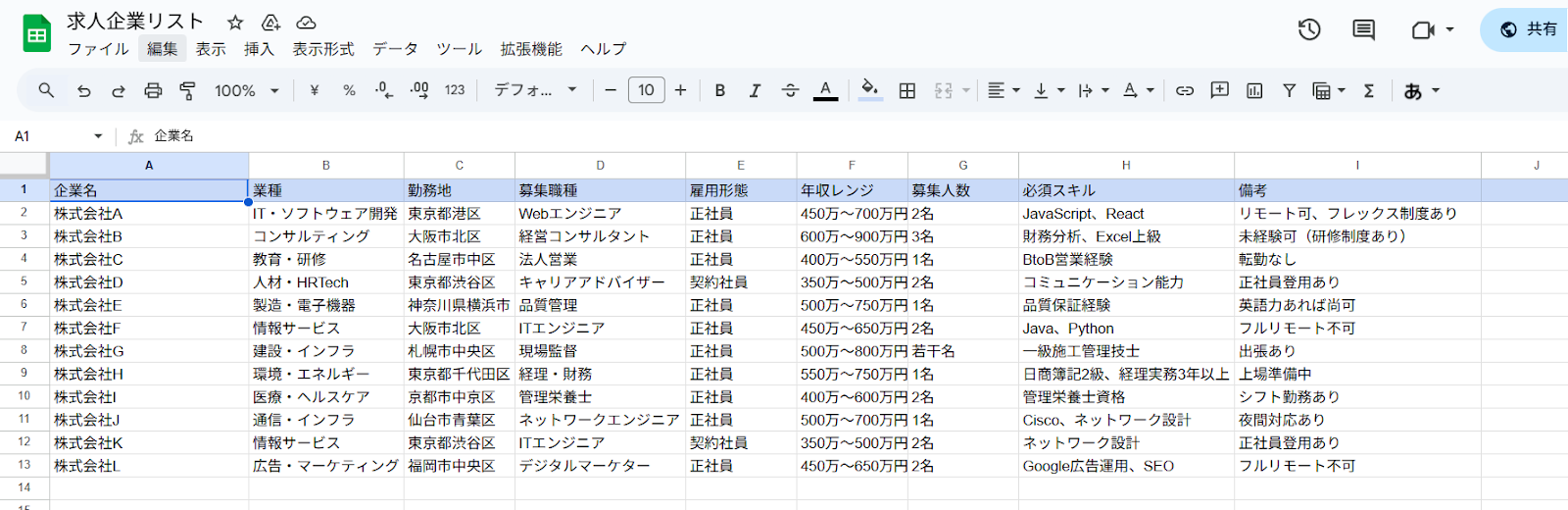Click the undo arrow icon

pyautogui.click(x=84, y=90)
